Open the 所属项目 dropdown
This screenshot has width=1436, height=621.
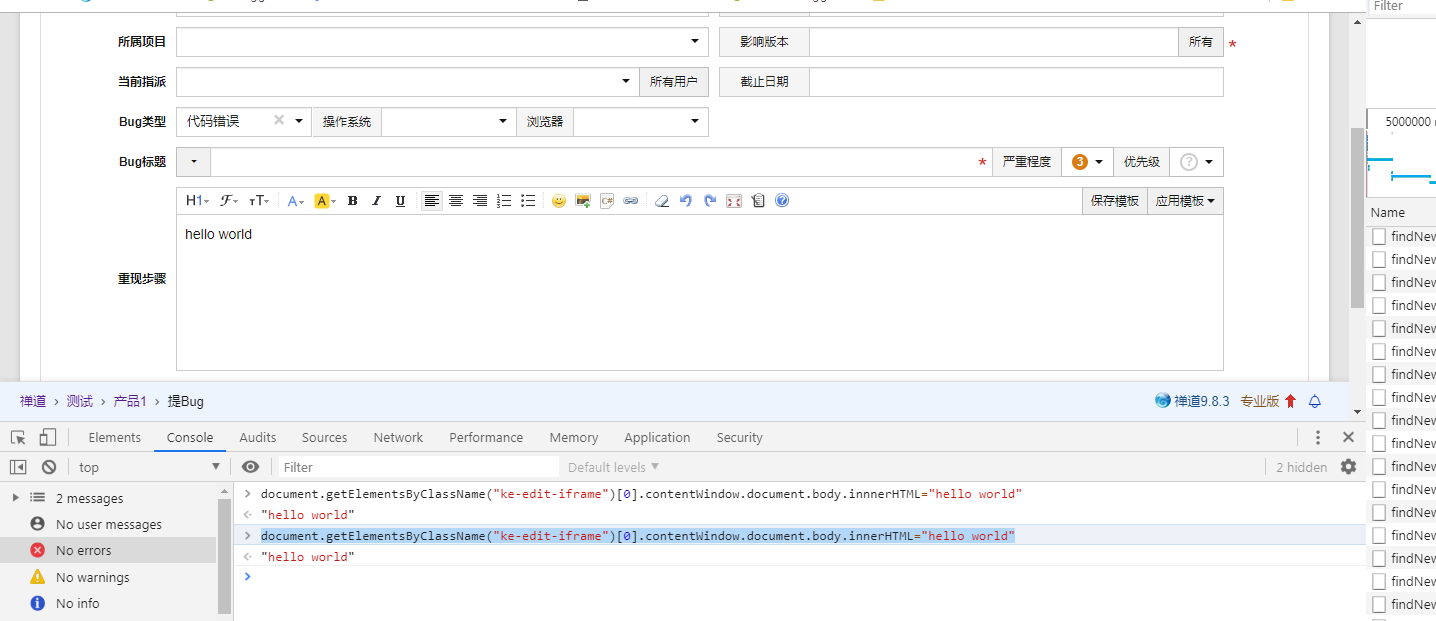443,42
